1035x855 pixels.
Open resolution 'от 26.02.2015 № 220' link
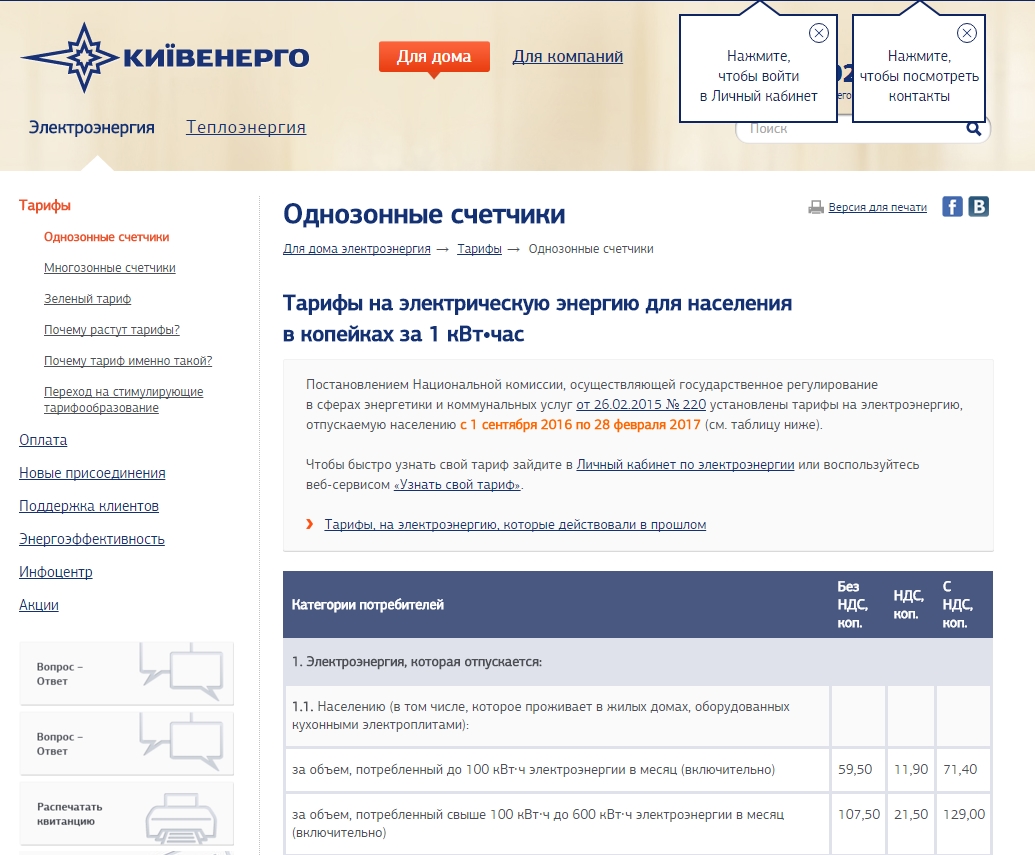point(641,405)
